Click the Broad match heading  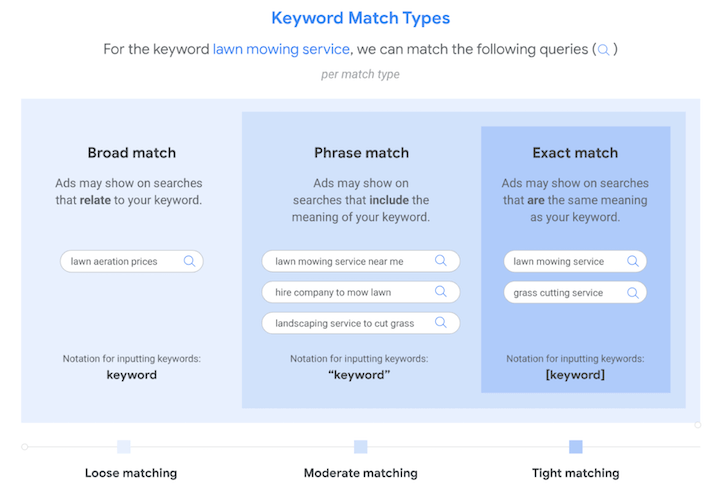(x=132, y=153)
